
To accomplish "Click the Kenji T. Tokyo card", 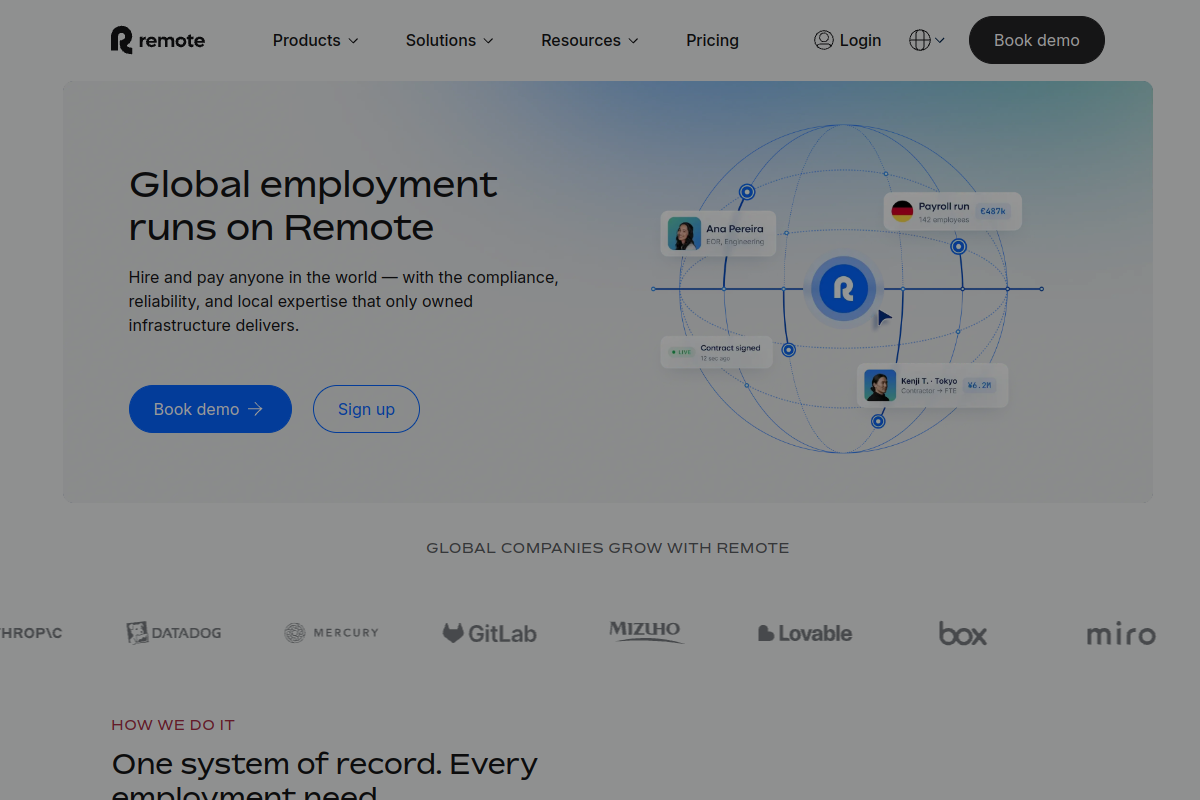I will (x=932, y=385).
